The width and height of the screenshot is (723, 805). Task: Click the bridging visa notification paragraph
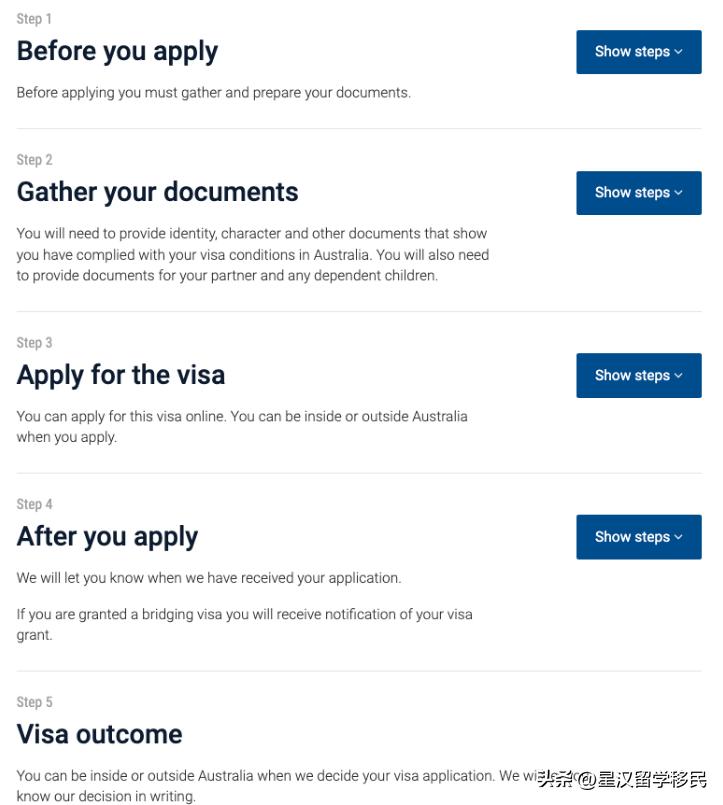(244, 624)
